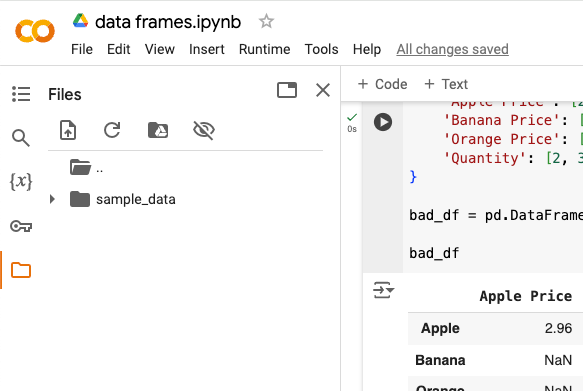The height and width of the screenshot is (391, 583).
Task: Run the code cell
Action: 383,122
